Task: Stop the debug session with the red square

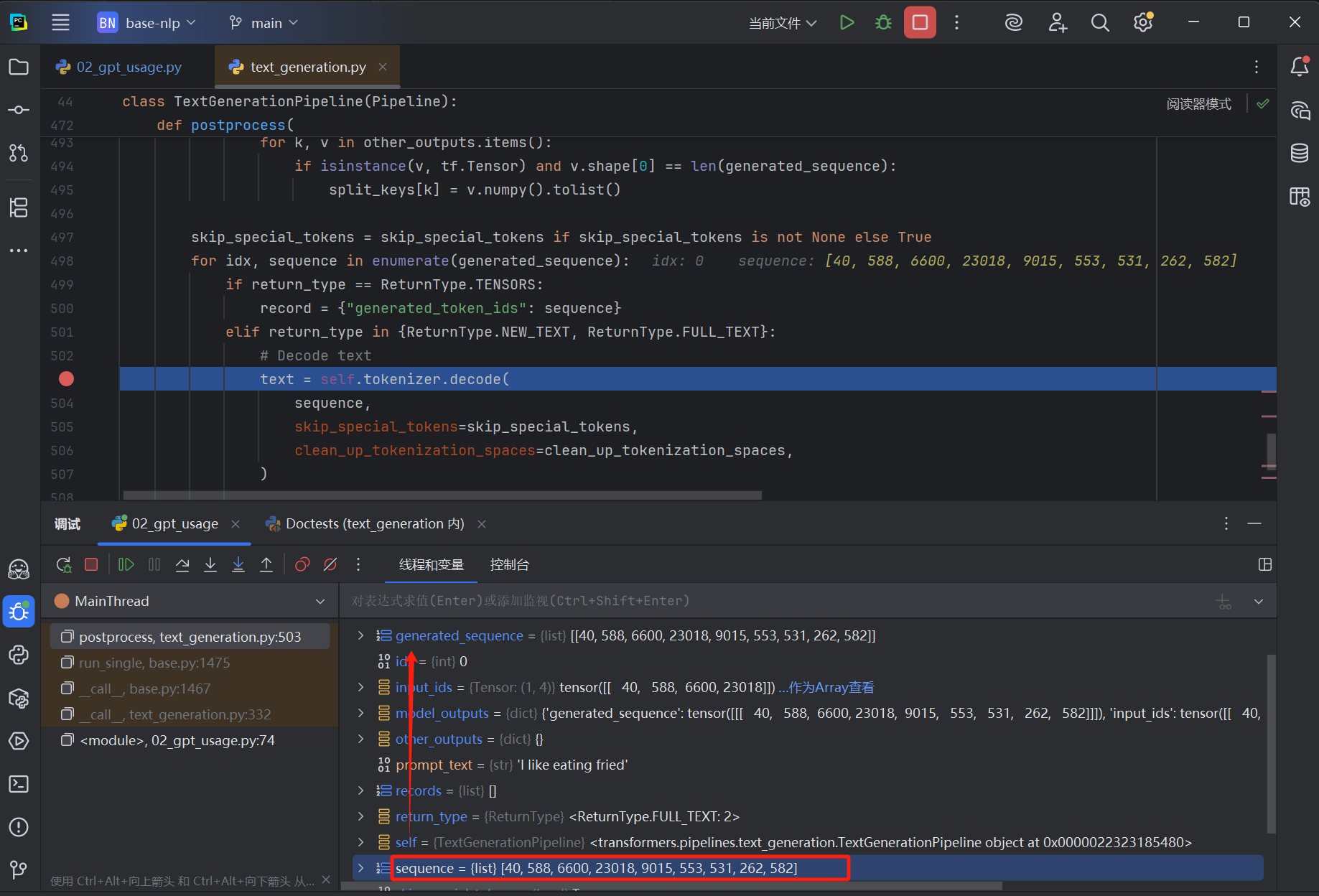Action: tap(91, 565)
